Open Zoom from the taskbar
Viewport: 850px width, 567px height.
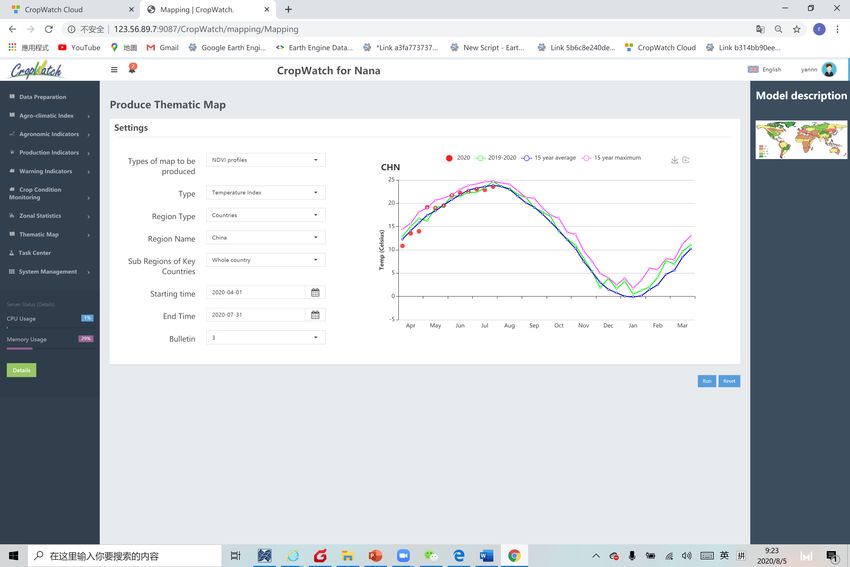tap(403, 556)
